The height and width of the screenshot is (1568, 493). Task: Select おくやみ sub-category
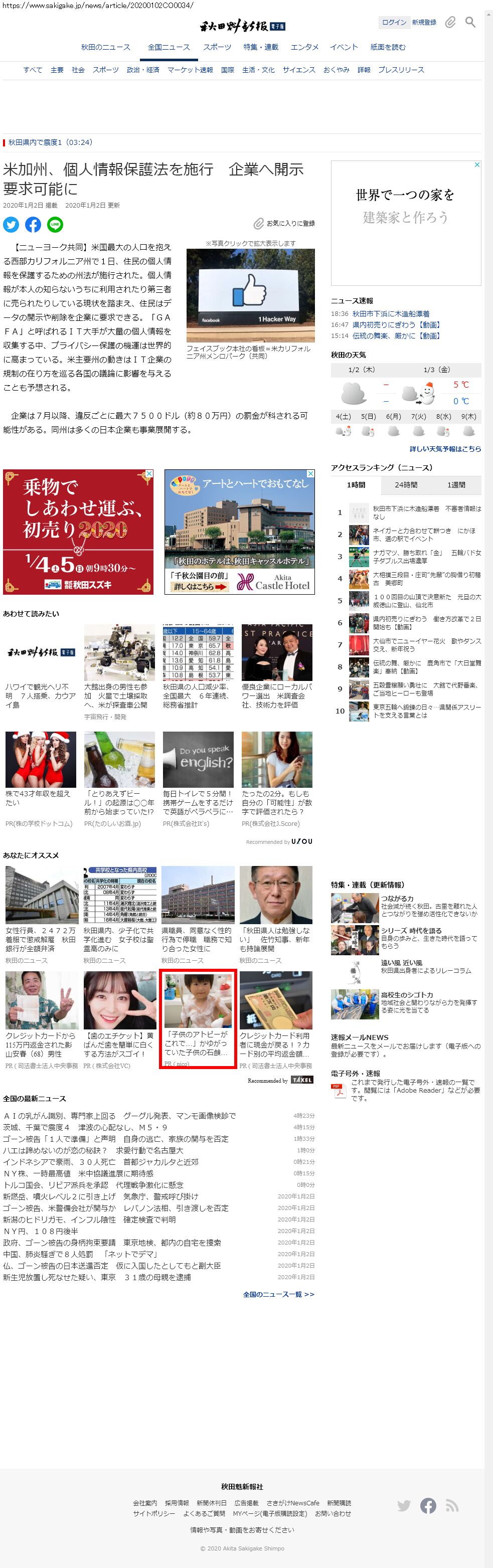coord(336,70)
